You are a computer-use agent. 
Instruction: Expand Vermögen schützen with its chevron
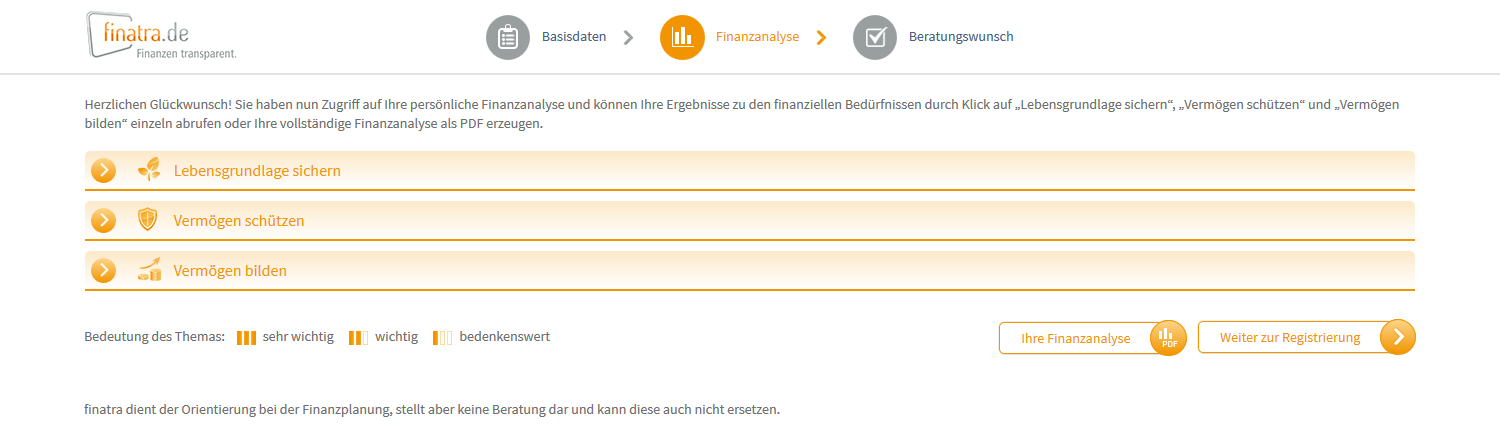(104, 220)
